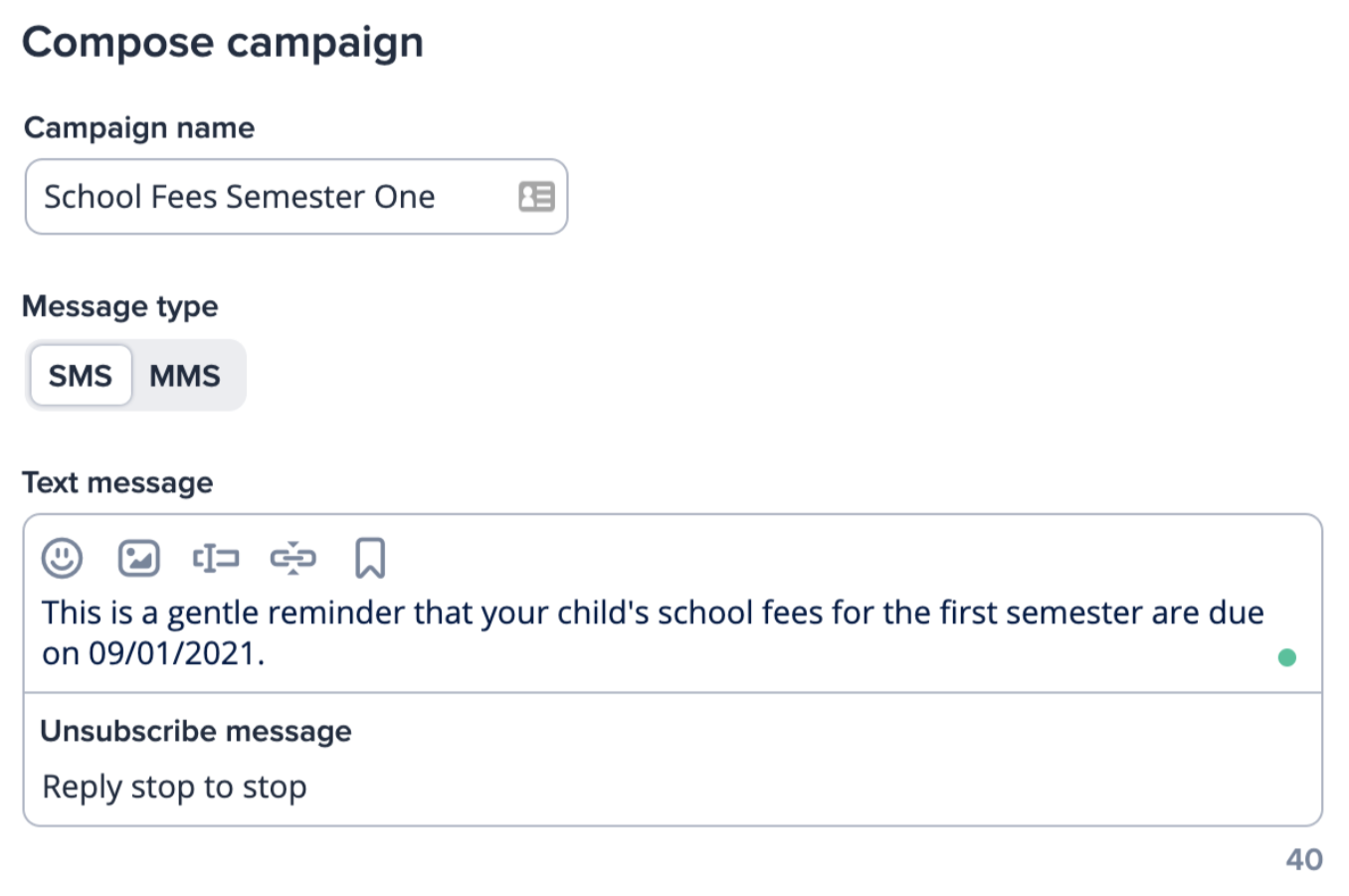Select the Reply stop to stop text

(x=173, y=787)
